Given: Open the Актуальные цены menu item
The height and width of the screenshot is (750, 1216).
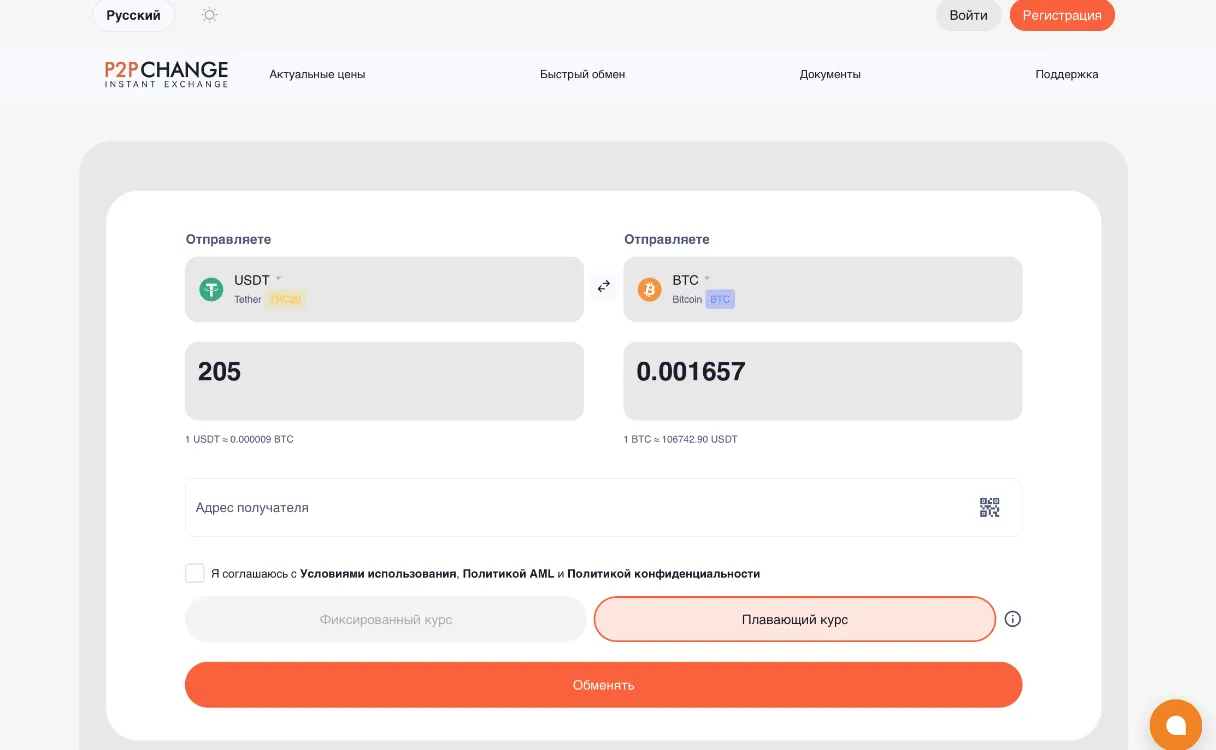Looking at the screenshot, I should (x=317, y=74).
